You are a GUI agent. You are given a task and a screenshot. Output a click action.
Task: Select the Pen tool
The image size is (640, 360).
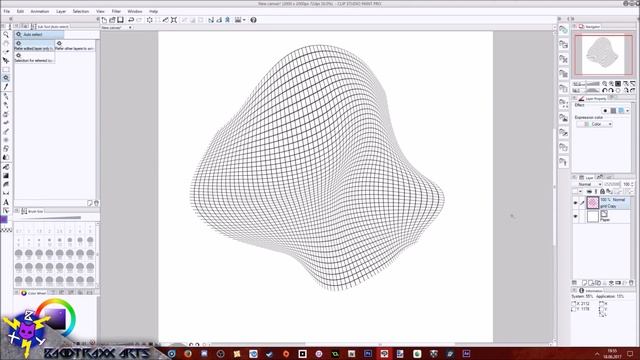tap(6, 96)
